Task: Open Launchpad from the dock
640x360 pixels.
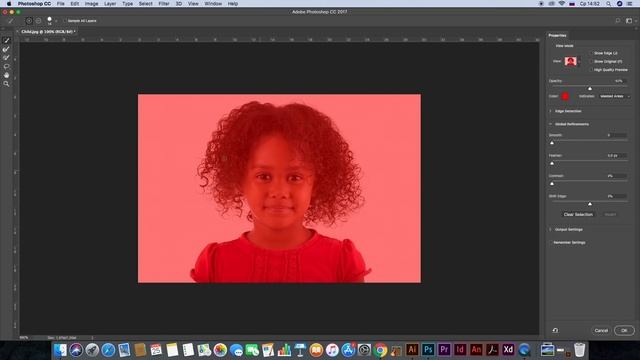Action: coord(92,350)
